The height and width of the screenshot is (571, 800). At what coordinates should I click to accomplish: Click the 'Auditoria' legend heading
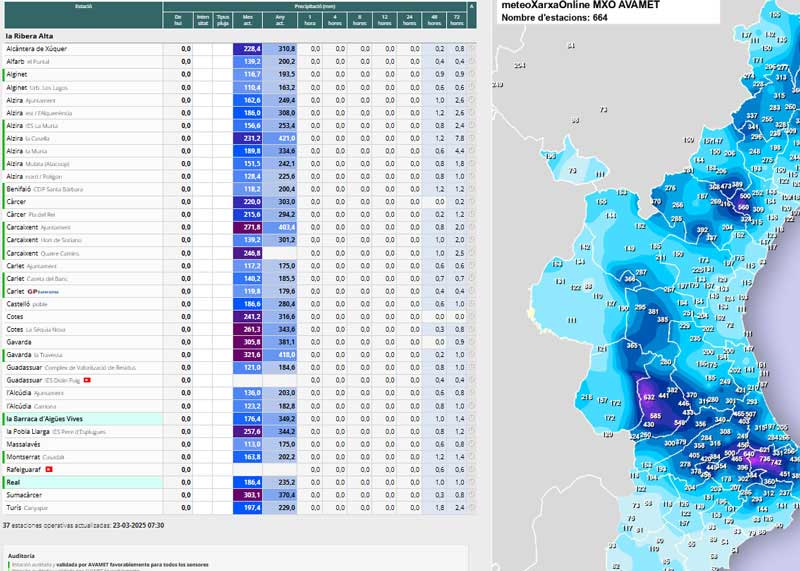21,556
